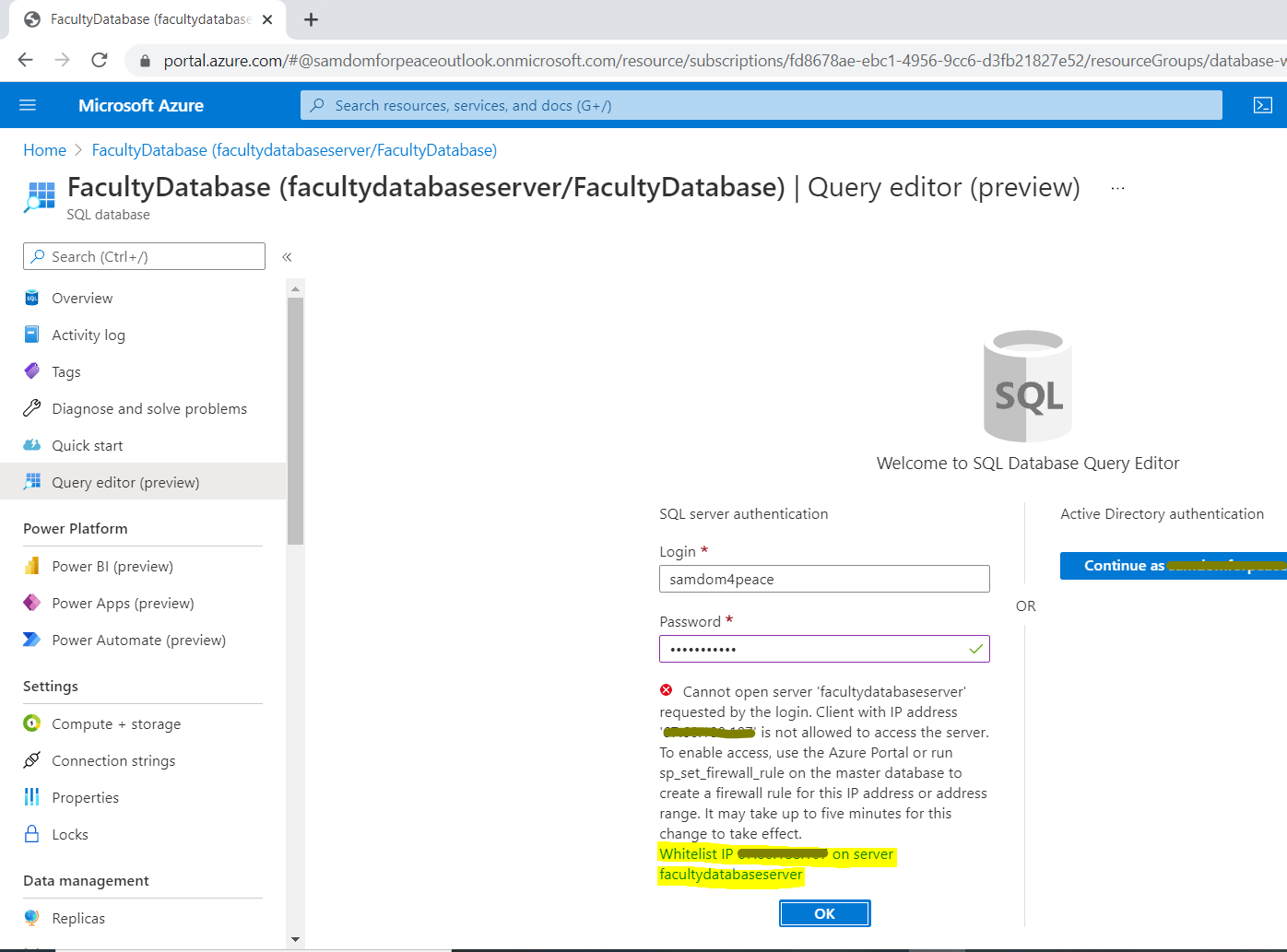Image resolution: width=1287 pixels, height=952 pixels.
Task: Click the OK button to log in
Action: point(824,913)
